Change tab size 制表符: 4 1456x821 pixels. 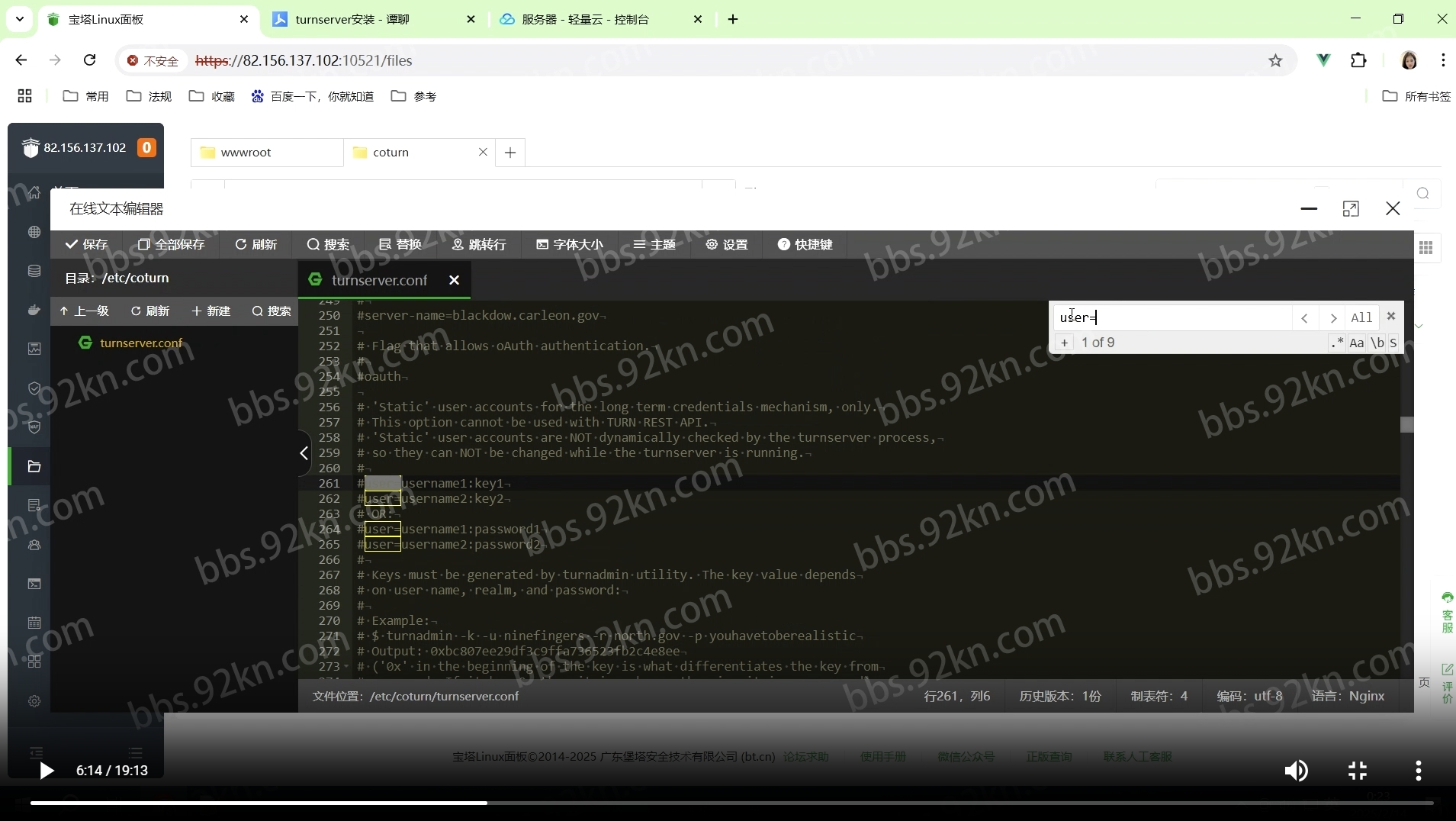[1159, 696]
